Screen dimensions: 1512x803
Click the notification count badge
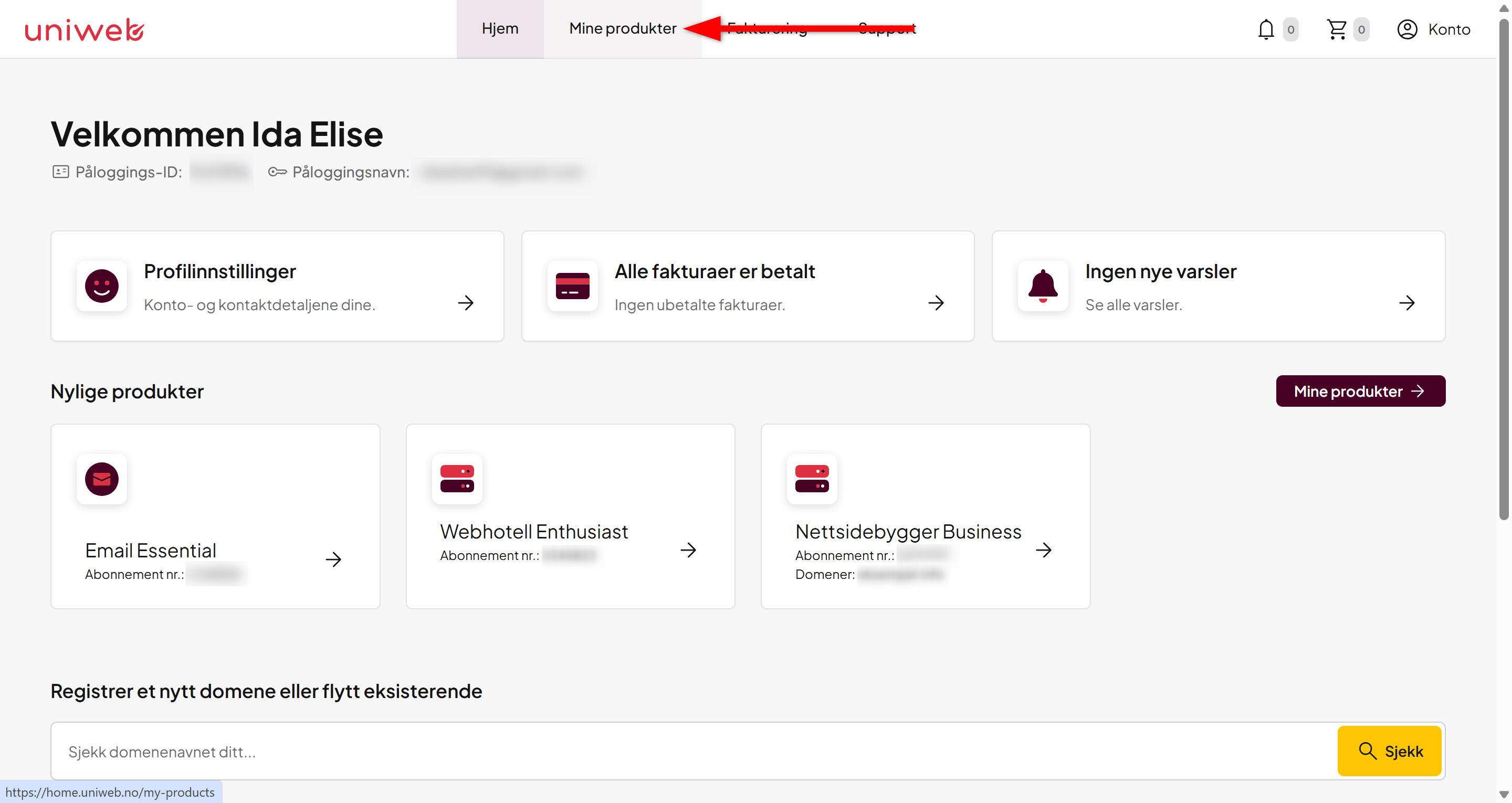[1290, 29]
